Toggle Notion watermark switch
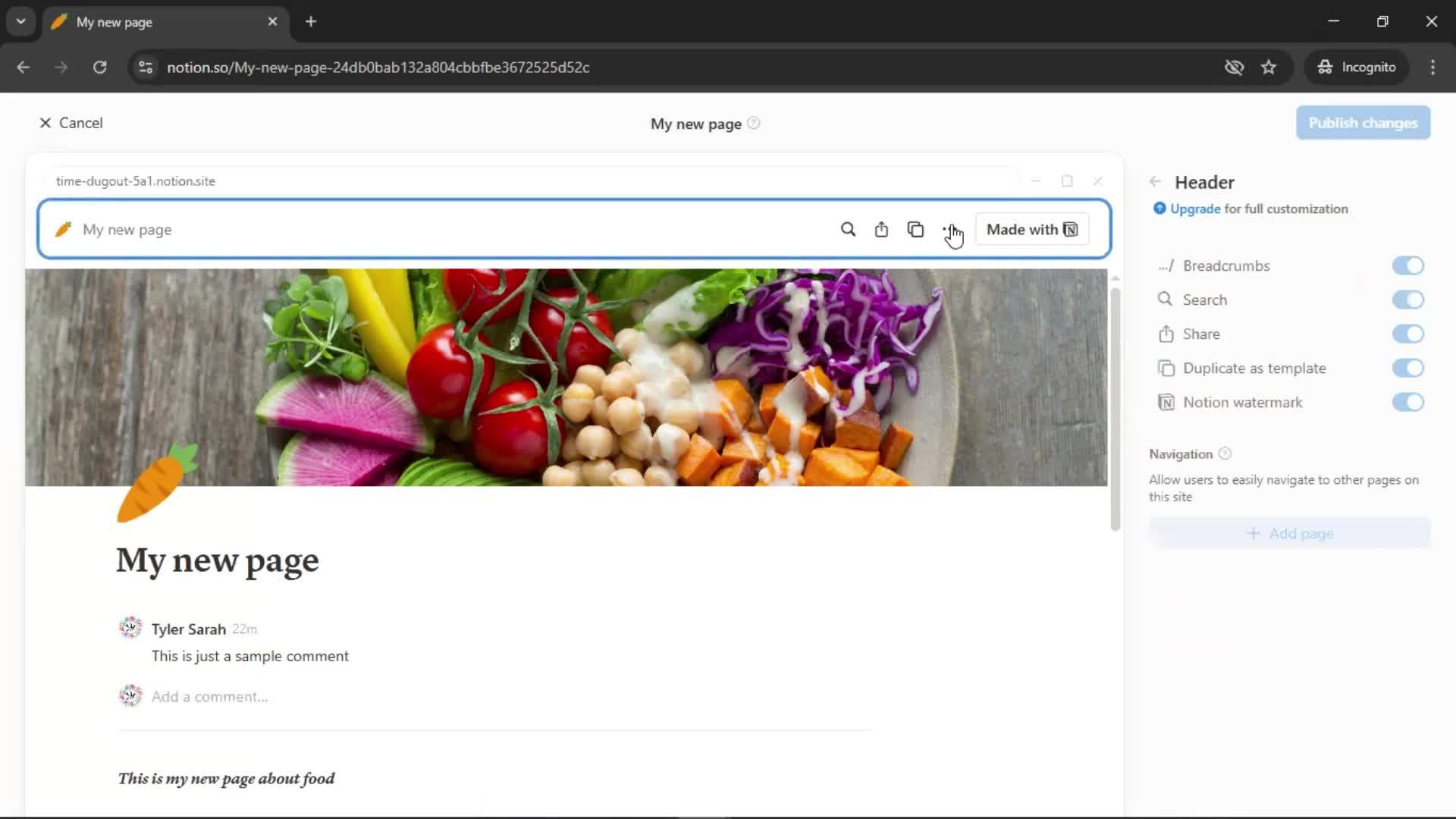 [1407, 403]
